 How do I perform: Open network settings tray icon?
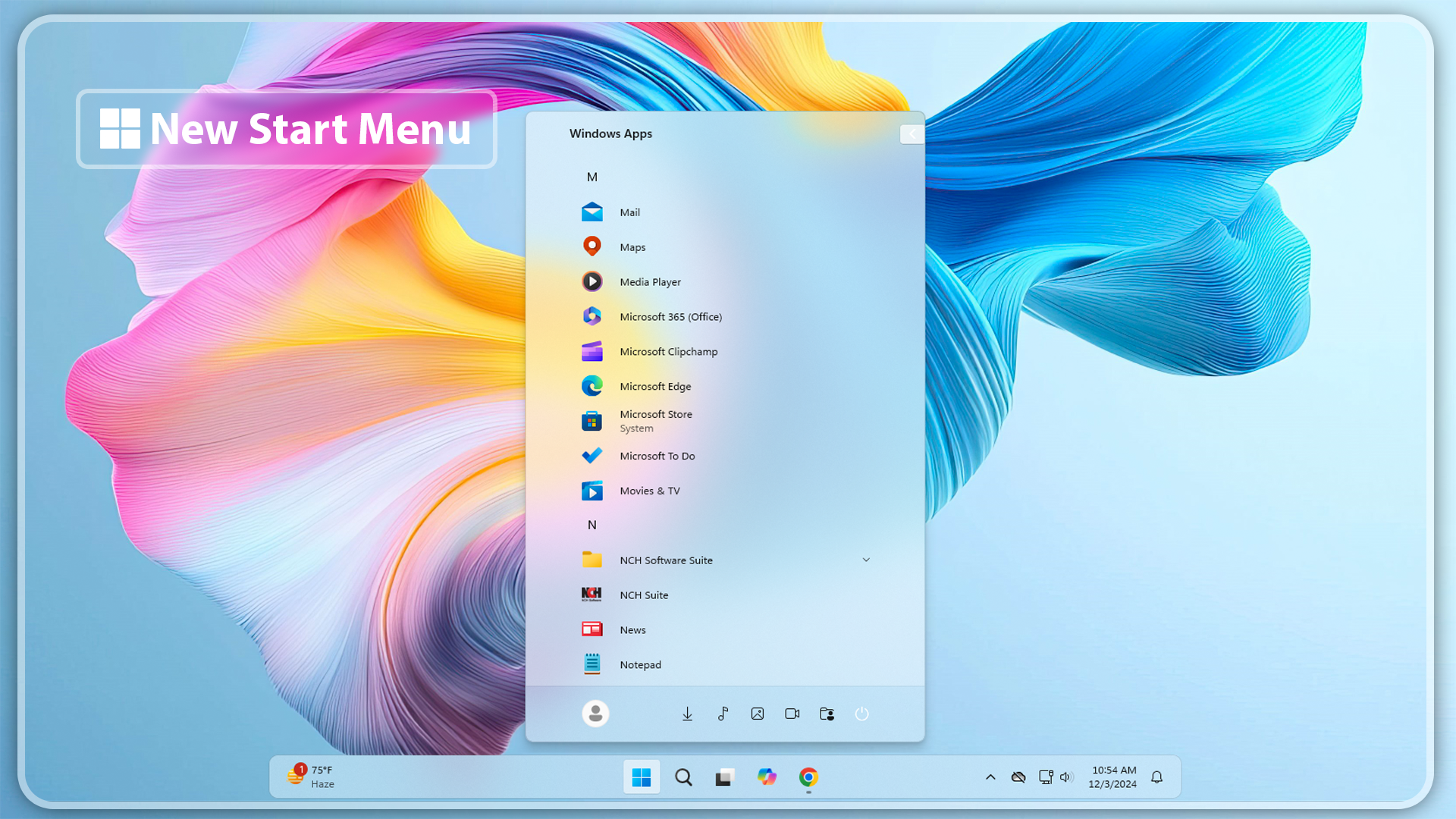coord(1046,777)
